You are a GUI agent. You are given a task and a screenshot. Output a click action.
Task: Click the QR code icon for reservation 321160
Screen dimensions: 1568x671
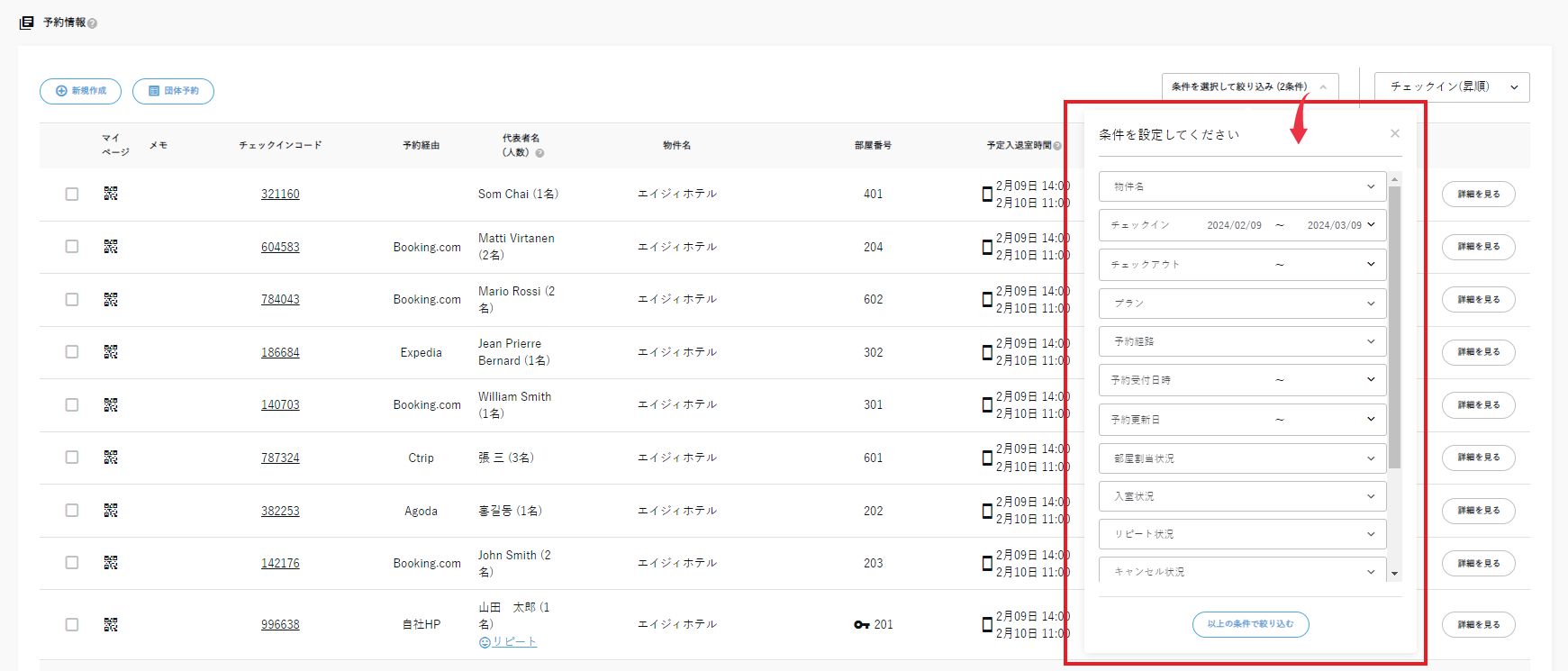111,194
